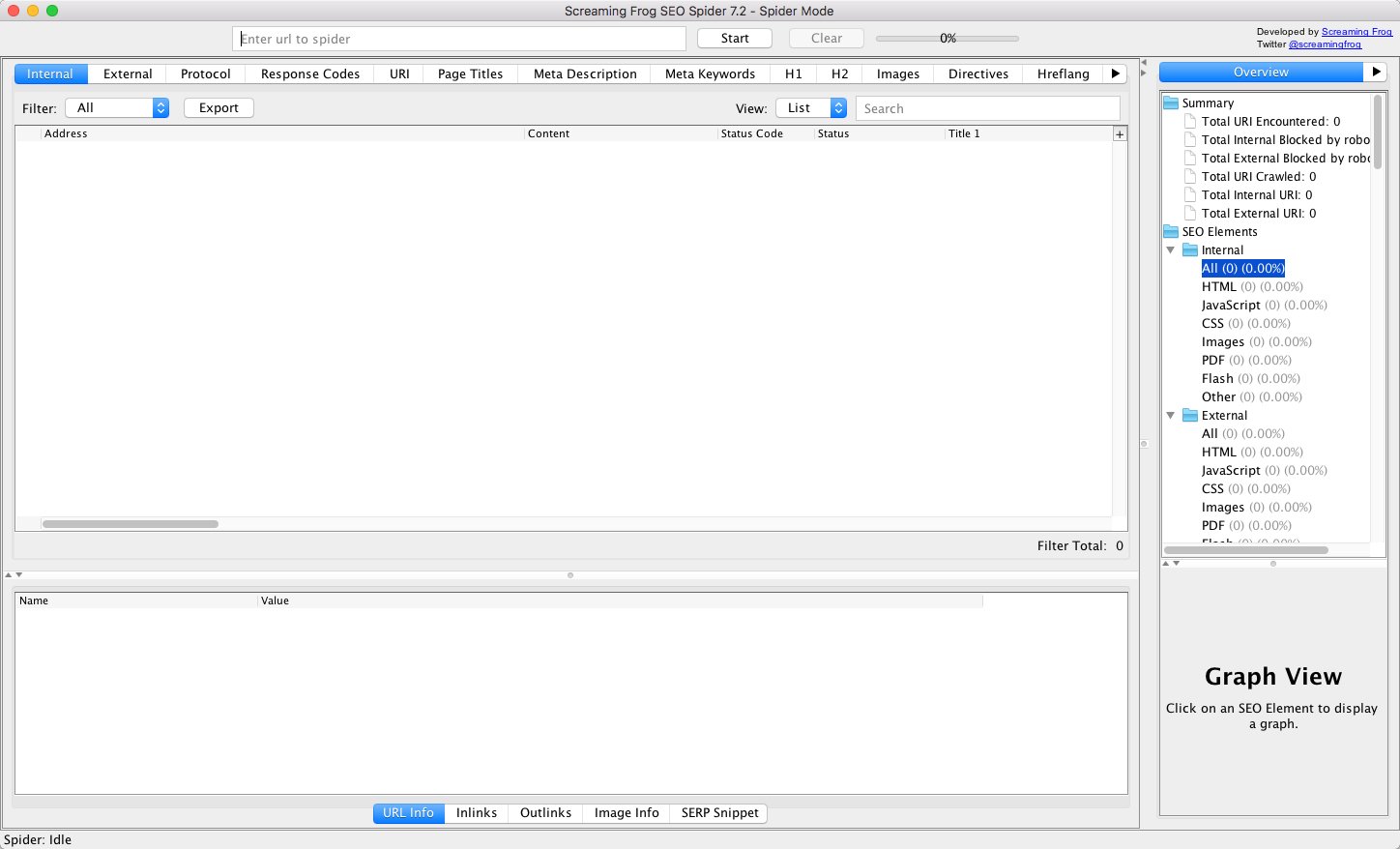Click the plus icon to add columns
The width and height of the screenshot is (1400, 849).
coord(1120,134)
